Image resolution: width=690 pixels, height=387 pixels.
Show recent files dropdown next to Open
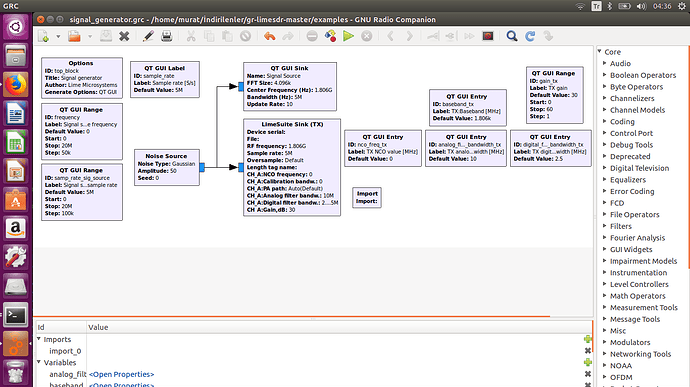(x=90, y=37)
